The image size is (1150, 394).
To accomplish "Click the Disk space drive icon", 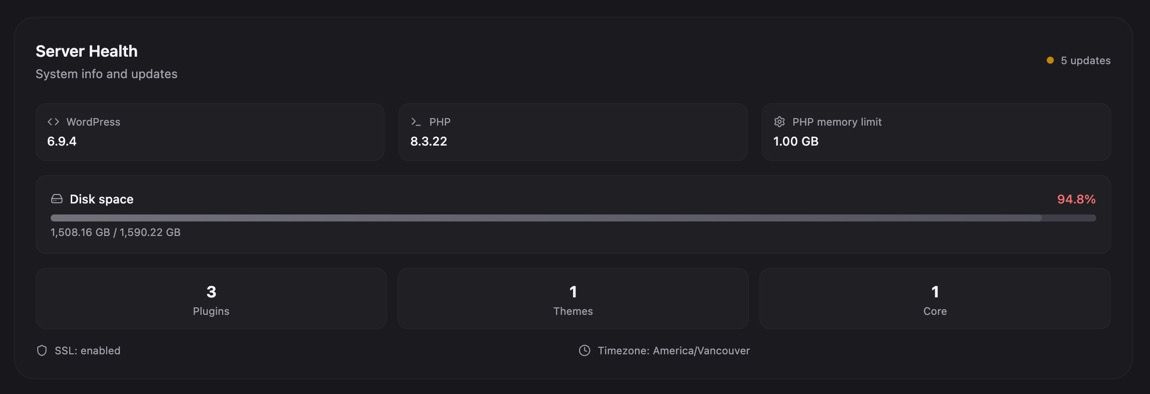I will pos(56,199).
